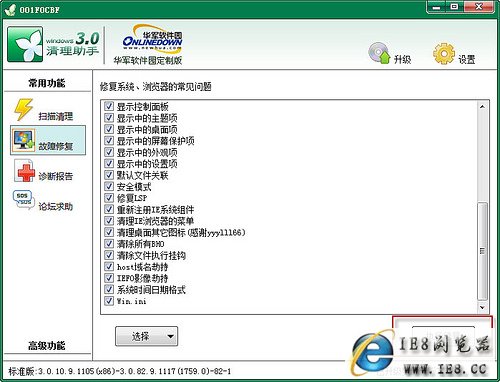Toggle host域名劫持 checkbox
The image size is (500, 382).
[109, 266]
